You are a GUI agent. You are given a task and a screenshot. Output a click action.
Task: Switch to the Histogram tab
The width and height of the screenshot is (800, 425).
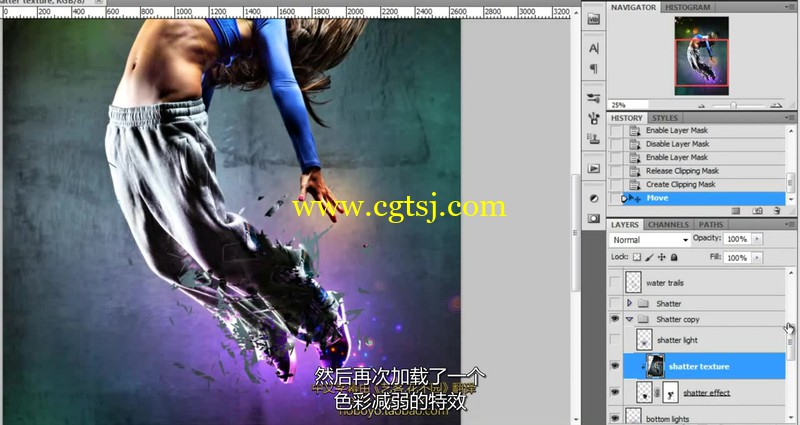(x=687, y=8)
